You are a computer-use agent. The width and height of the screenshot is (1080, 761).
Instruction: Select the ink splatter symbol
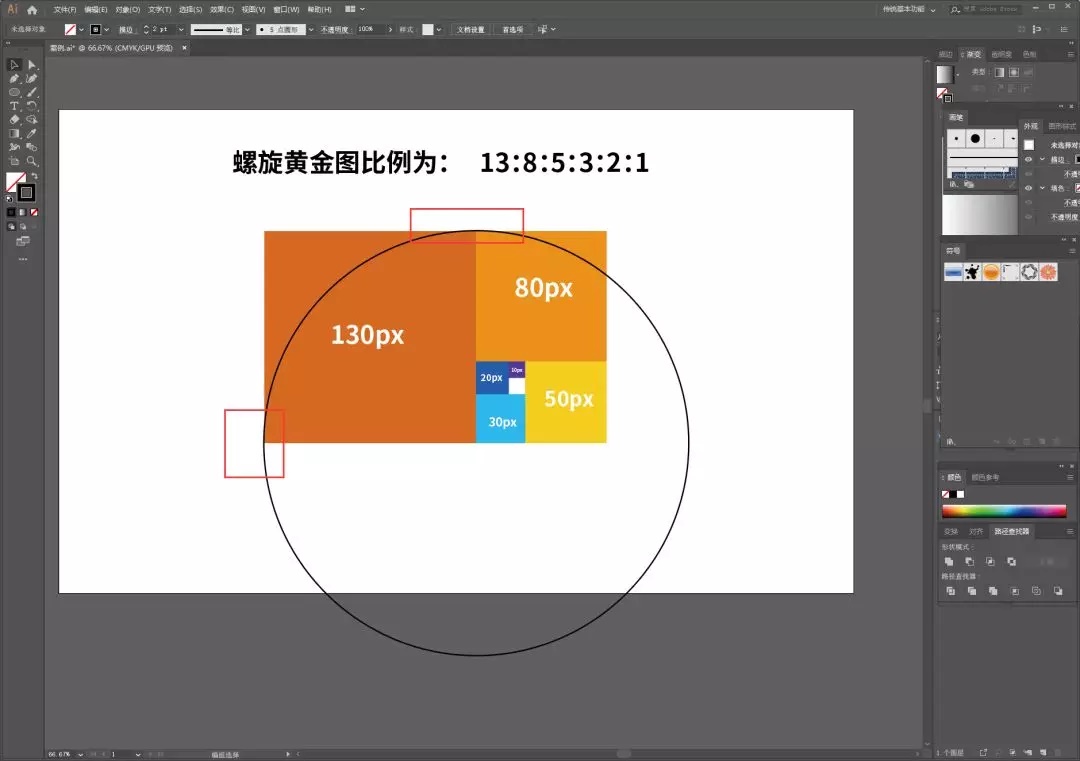pyautogui.click(x=972, y=272)
